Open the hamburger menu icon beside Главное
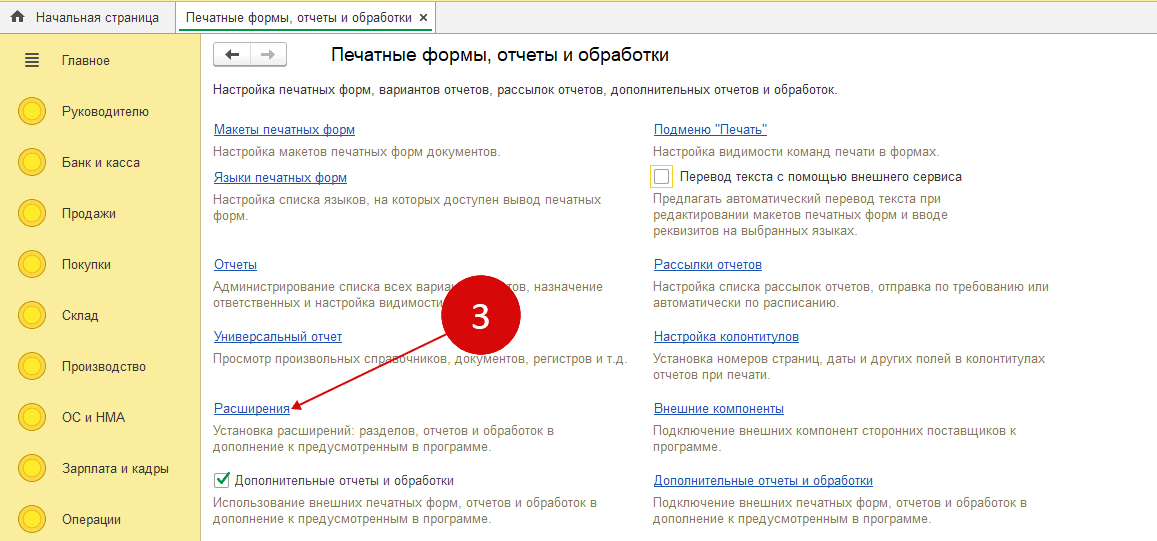The image size is (1157, 541). click(x=32, y=61)
